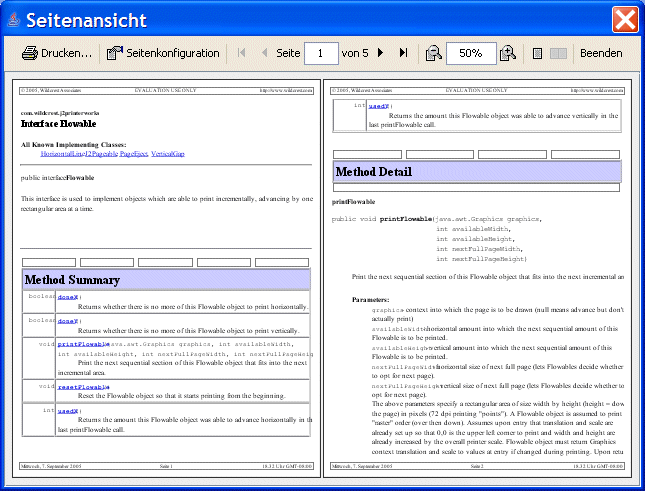Switch to single page view icon

537,53
